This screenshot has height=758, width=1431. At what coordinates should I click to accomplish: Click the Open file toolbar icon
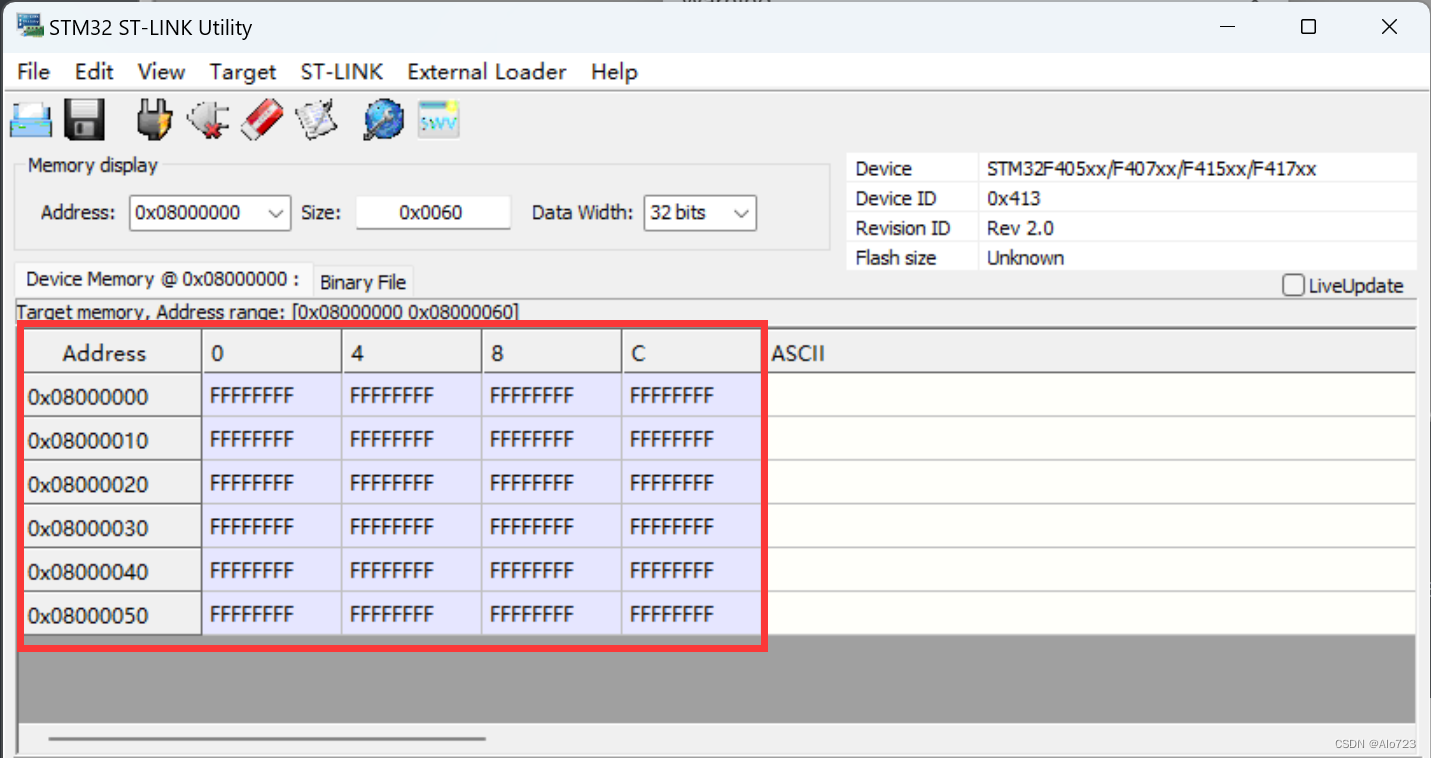pos(31,120)
